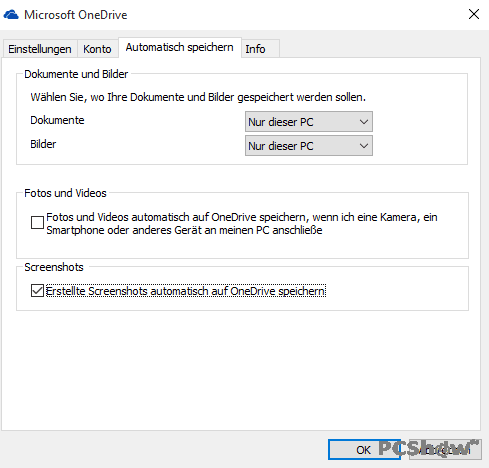Viewport: 489px width, 468px height.
Task: Click the Fotos und Videos group heading
Action: click(x=65, y=193)
